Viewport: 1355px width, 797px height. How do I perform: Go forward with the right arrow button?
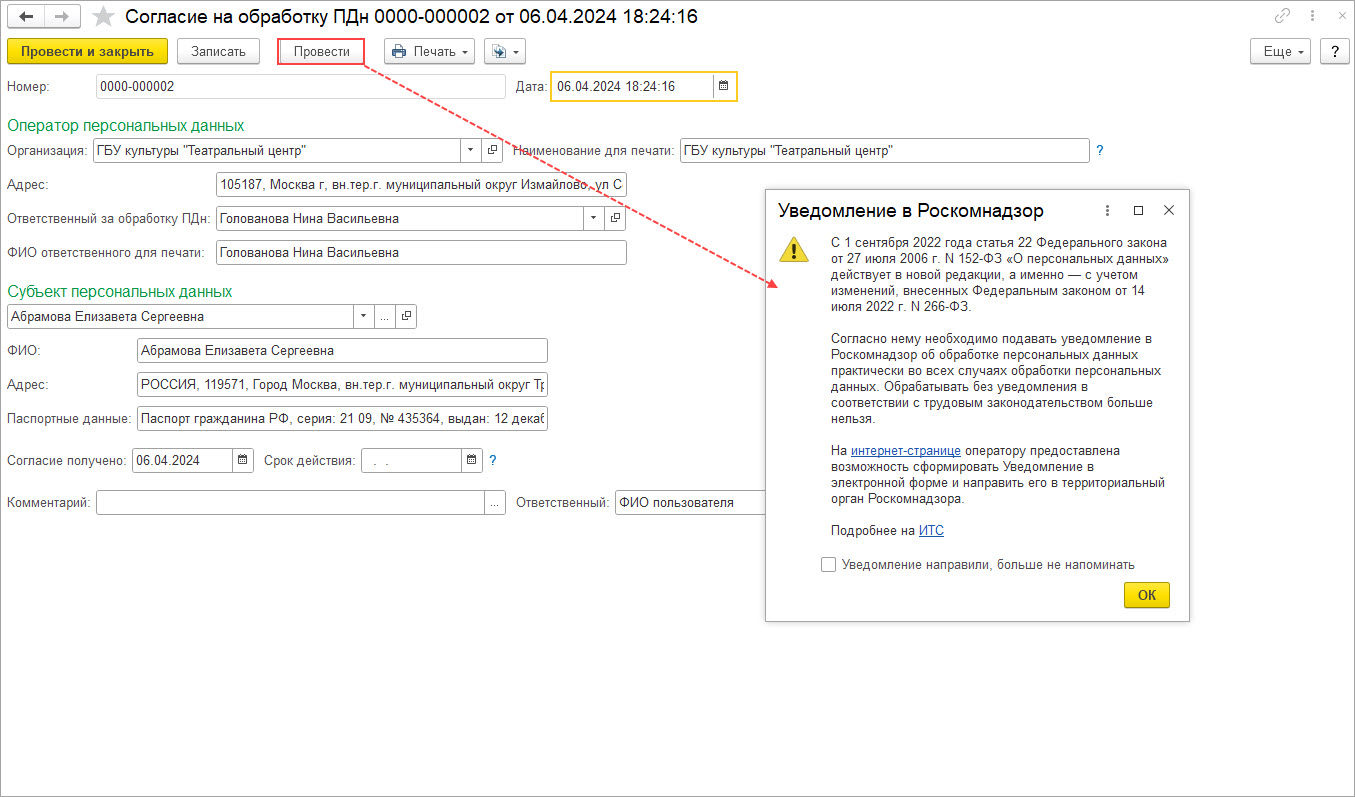[x=62, y=17]
